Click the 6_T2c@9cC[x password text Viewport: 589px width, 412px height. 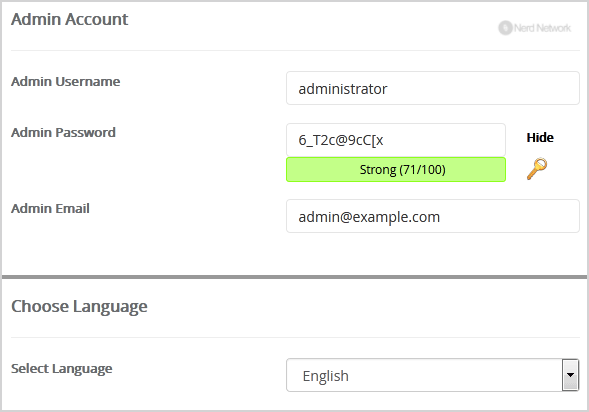tap(341, 140)
